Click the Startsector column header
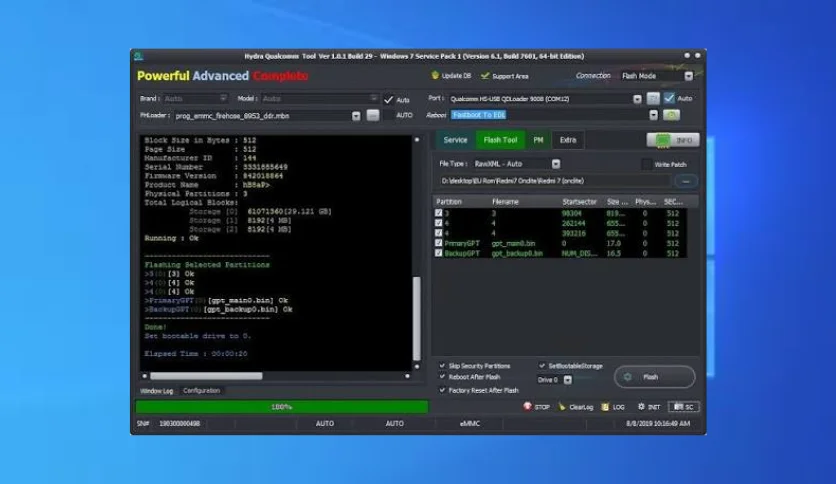 point(579,202)
